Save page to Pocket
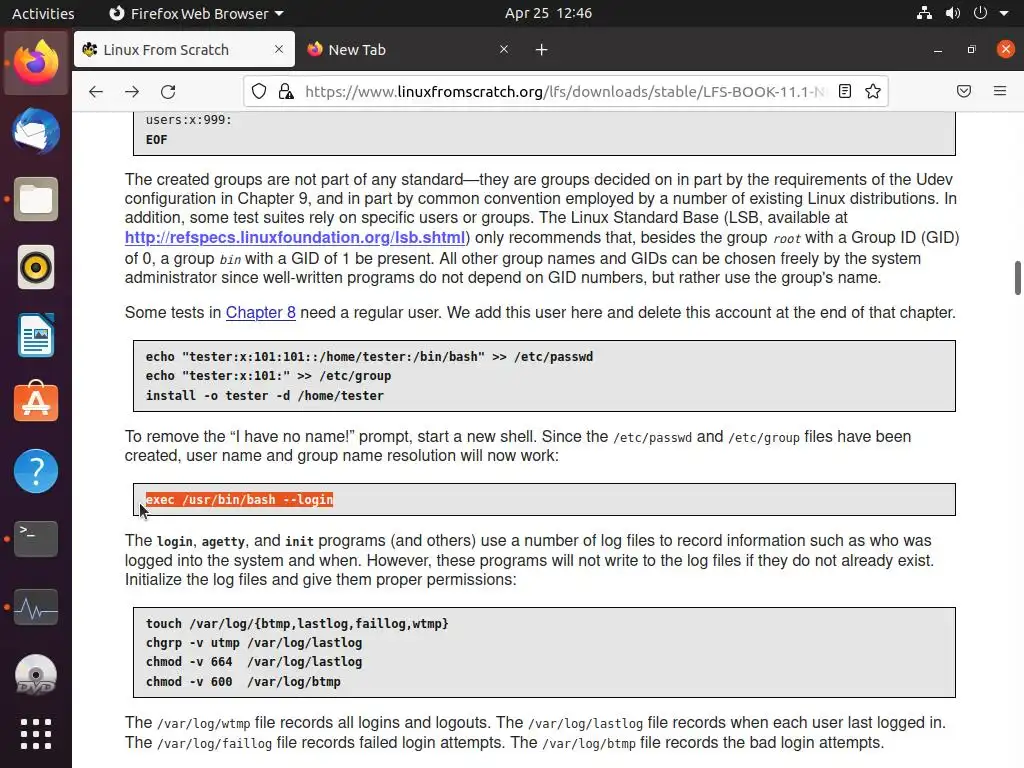This screenshot has height=768, width=1024. (964, 91)
